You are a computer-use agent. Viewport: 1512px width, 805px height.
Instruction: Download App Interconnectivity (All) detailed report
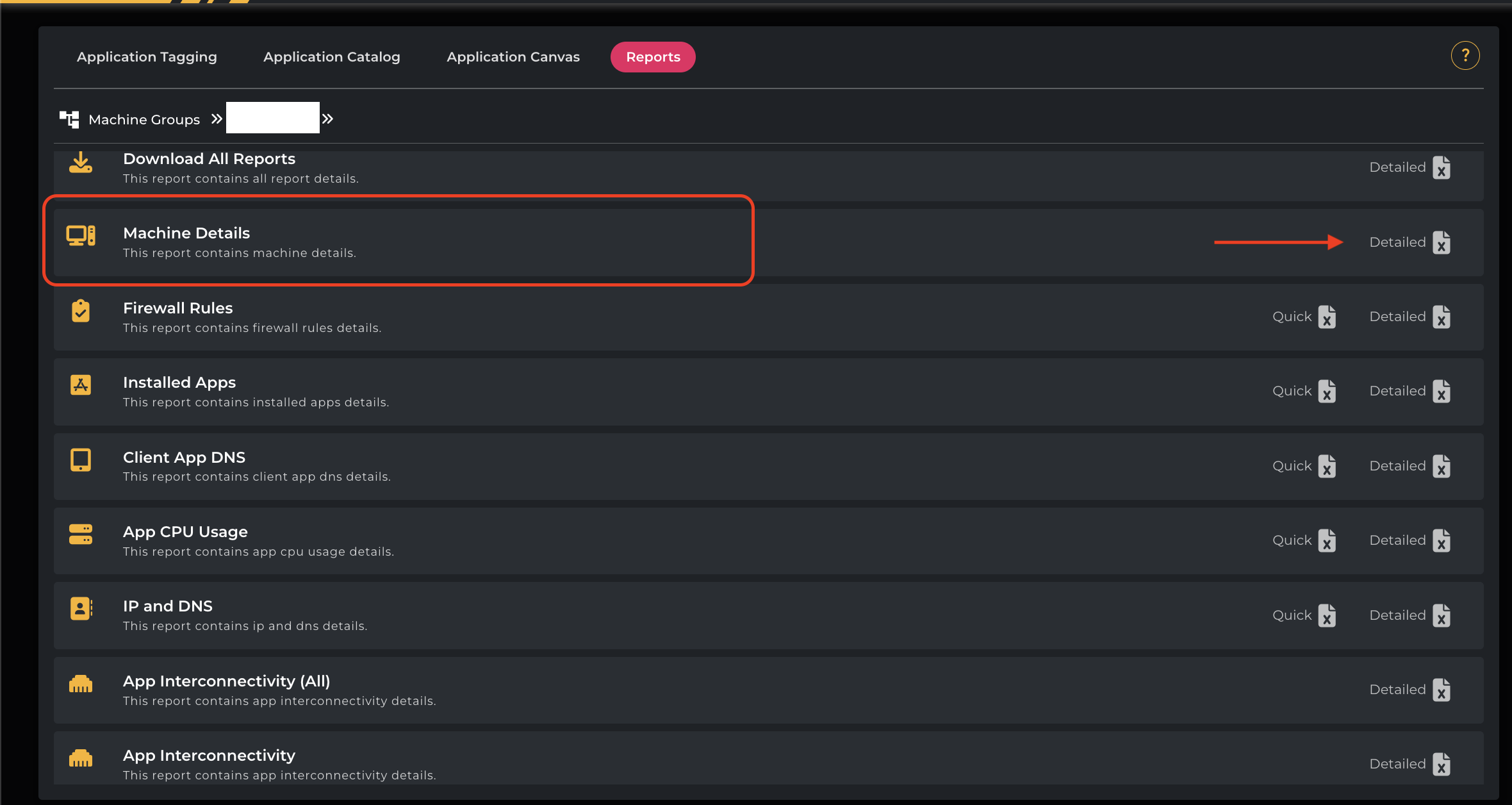(x=1441, y=690)
